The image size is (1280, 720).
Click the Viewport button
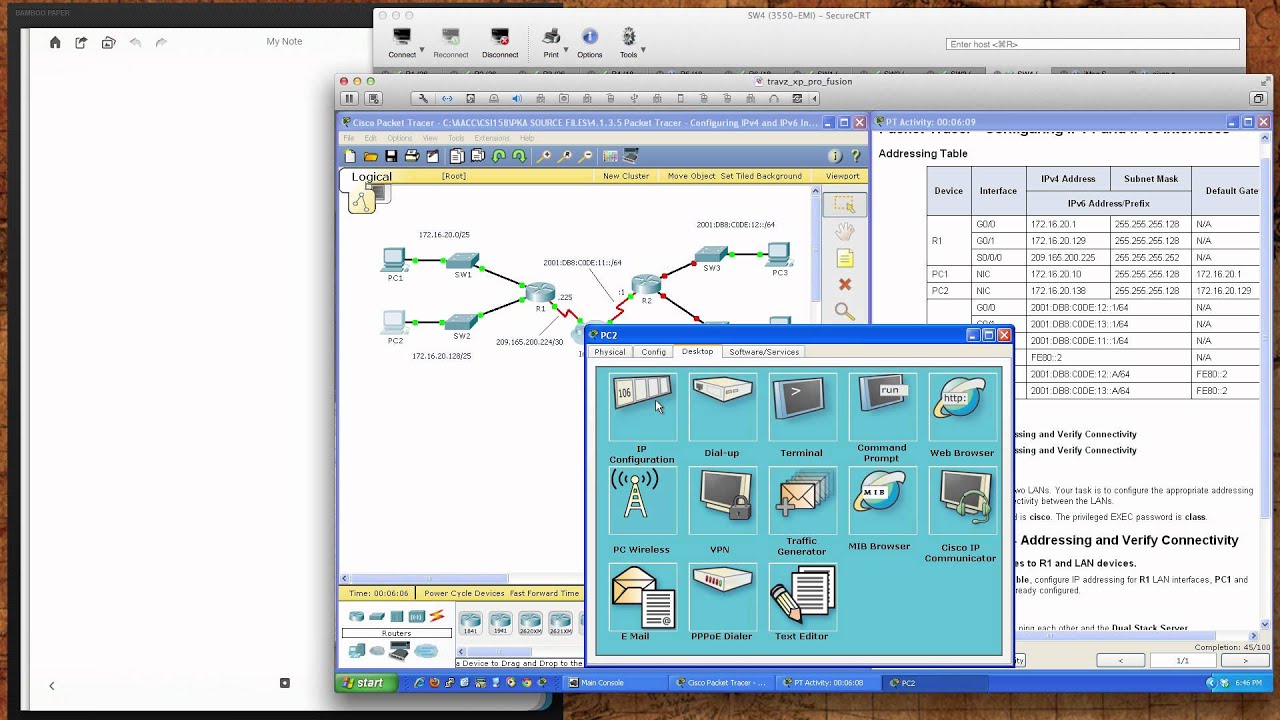pos(843,176)
